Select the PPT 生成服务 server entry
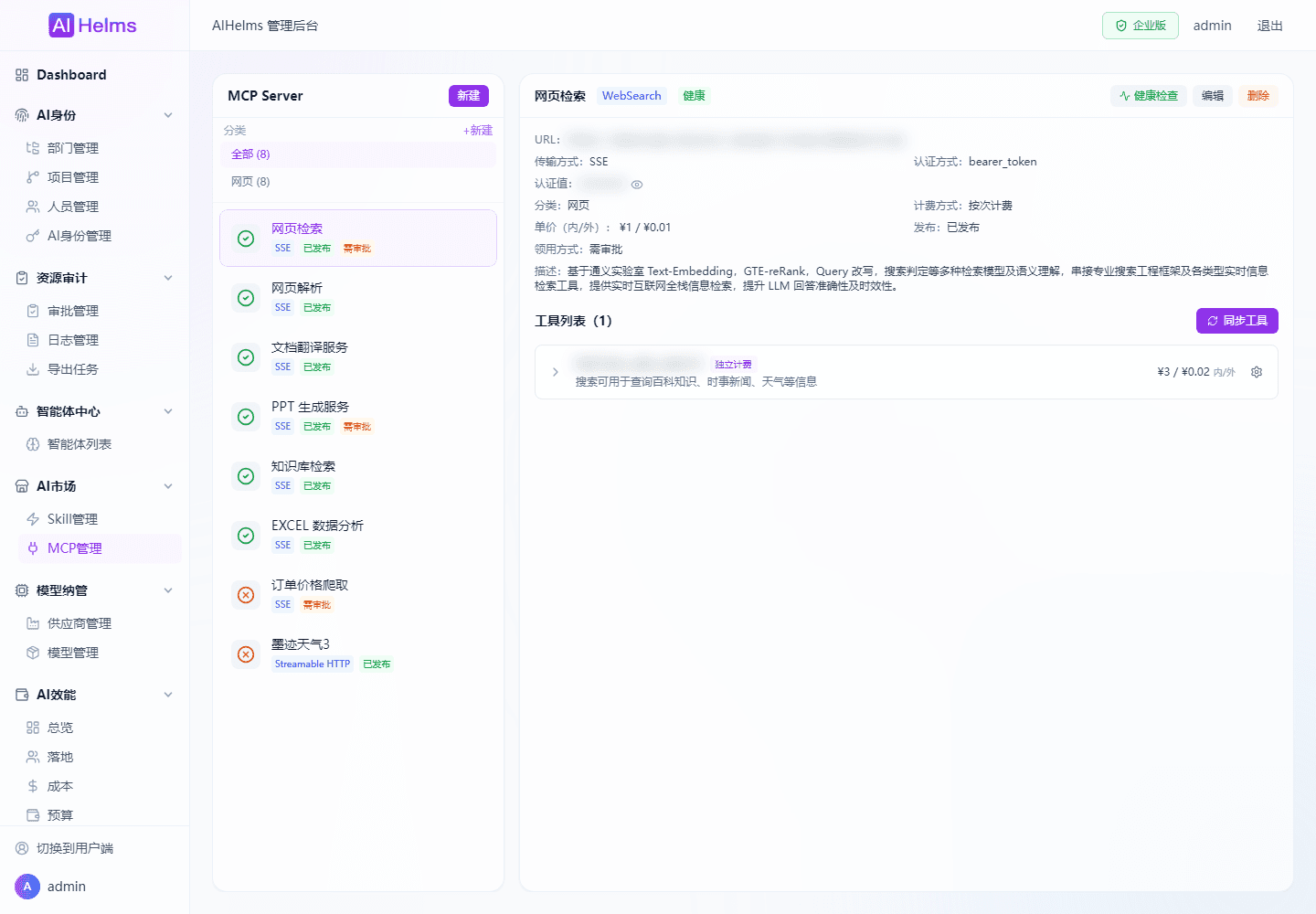The width and height of the screenshot is (1316, 914). [x=358, y=417]
